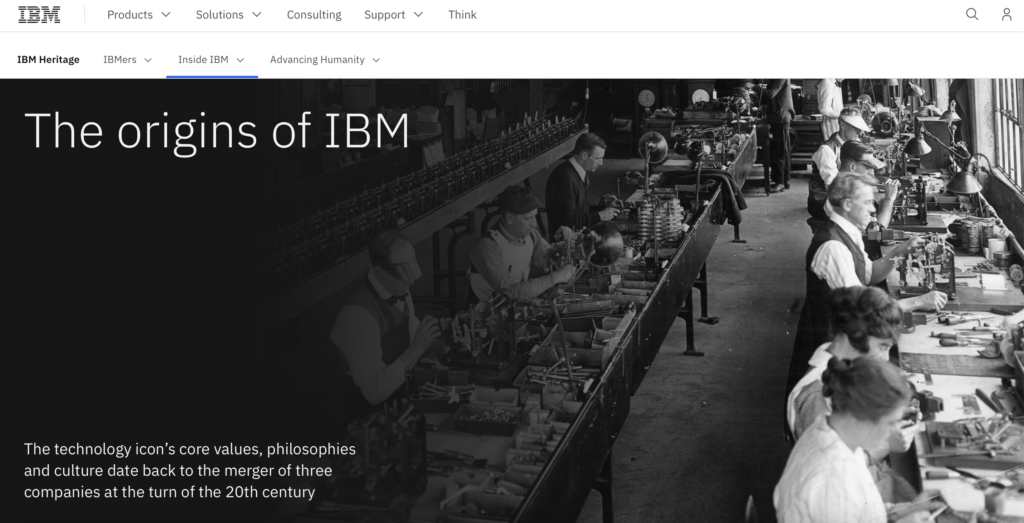This screenshot has height=523, width=1024.
Task: Open the Consulting link
Action: click(314, 14)
